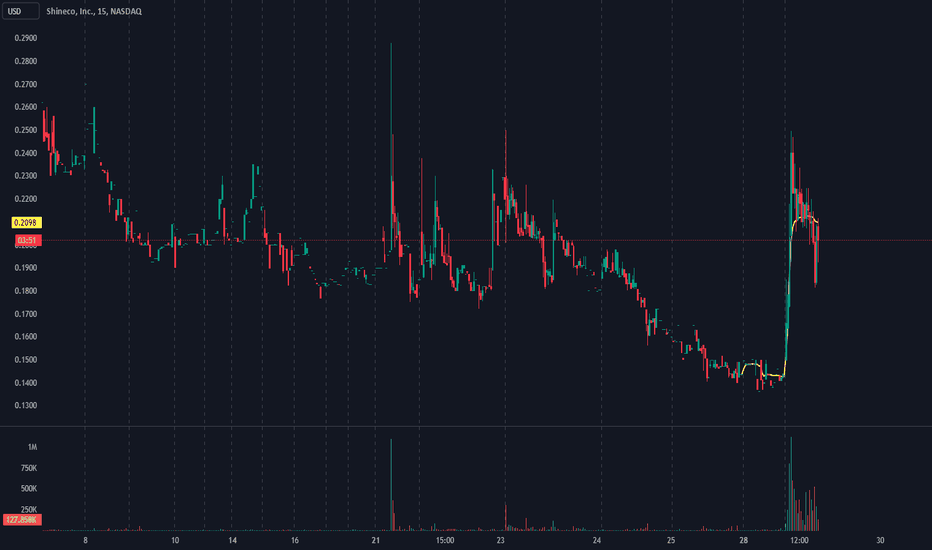The height and width of the screenshot is (550, 932).
Task: Click the 0.1300 price axis label
Action: point(26,406)
